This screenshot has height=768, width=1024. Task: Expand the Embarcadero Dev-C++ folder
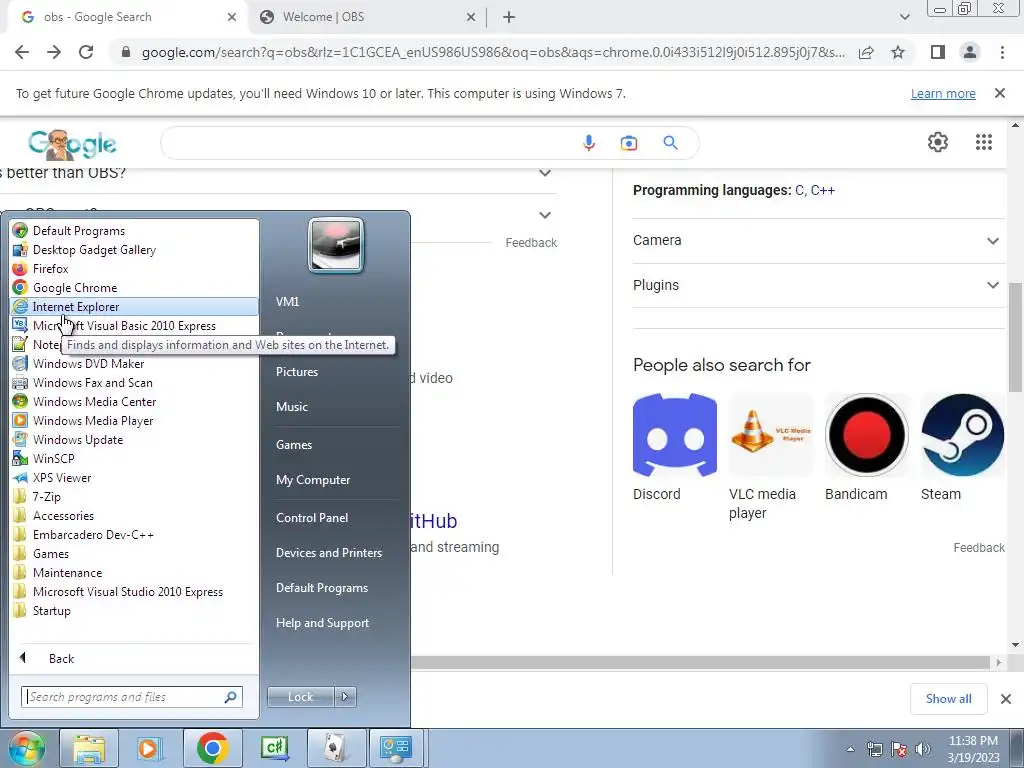point(134,534)
